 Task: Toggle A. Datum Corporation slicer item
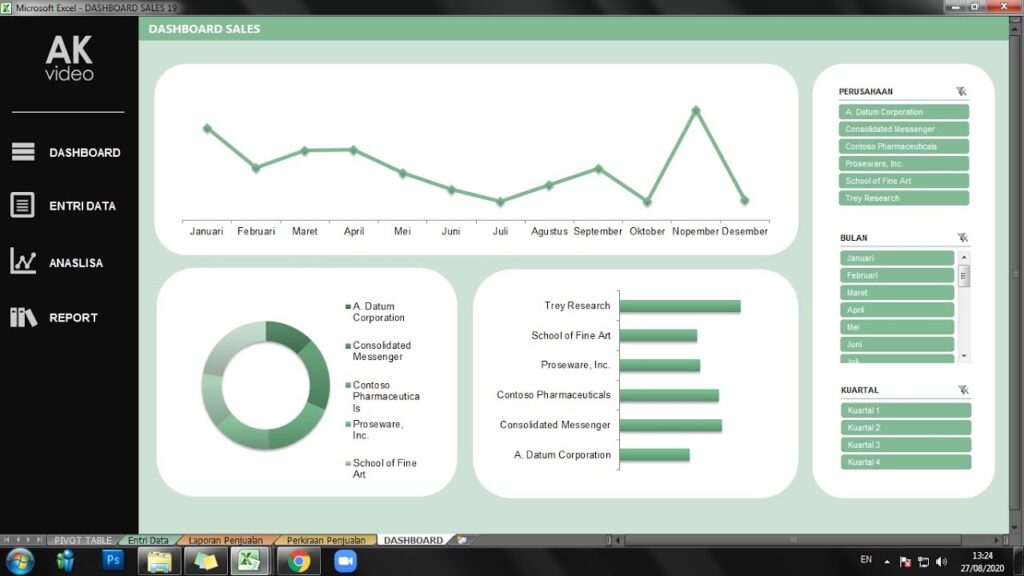[903, 112]
